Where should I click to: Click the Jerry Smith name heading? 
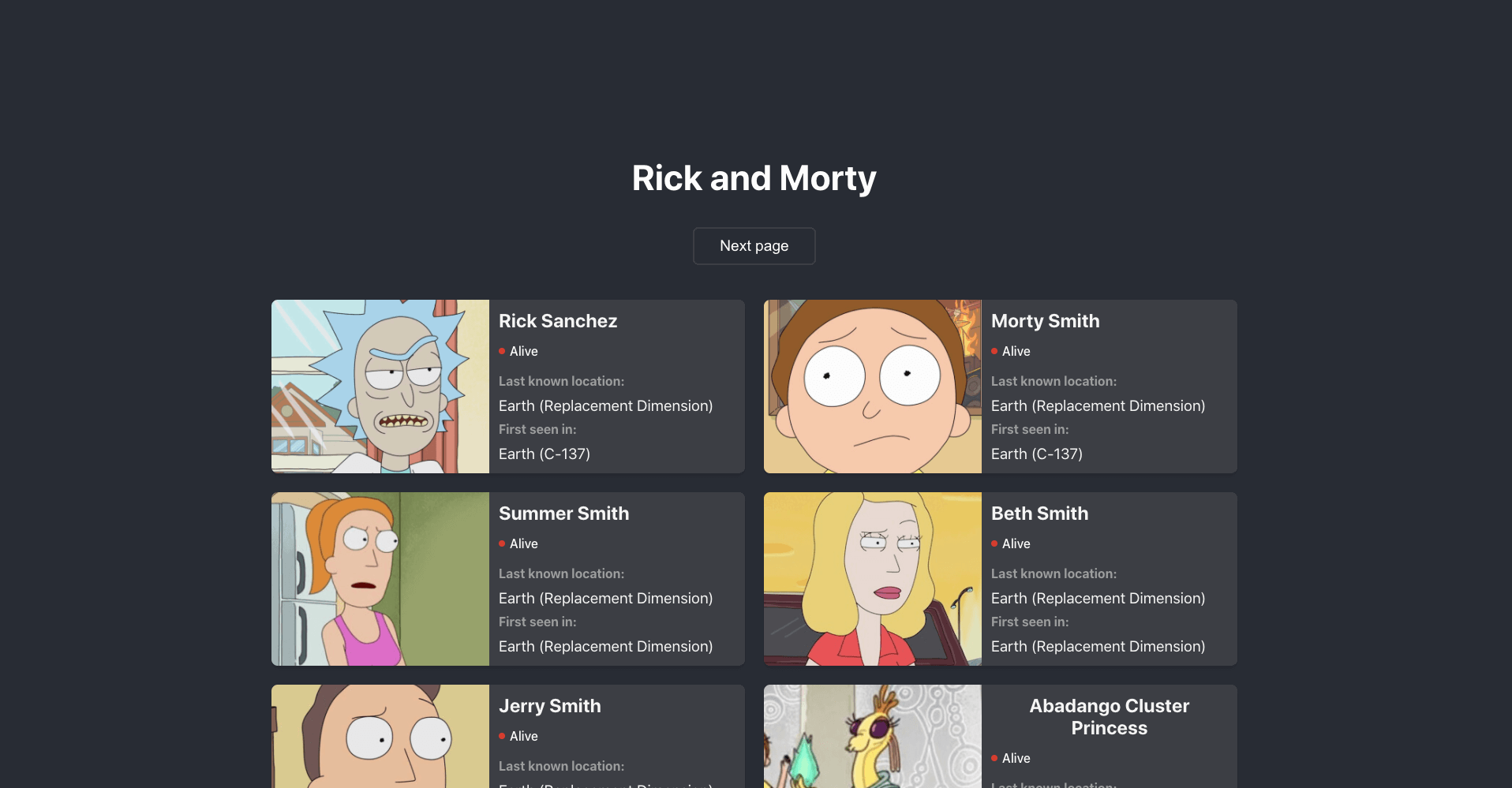[x=549, y=706]
